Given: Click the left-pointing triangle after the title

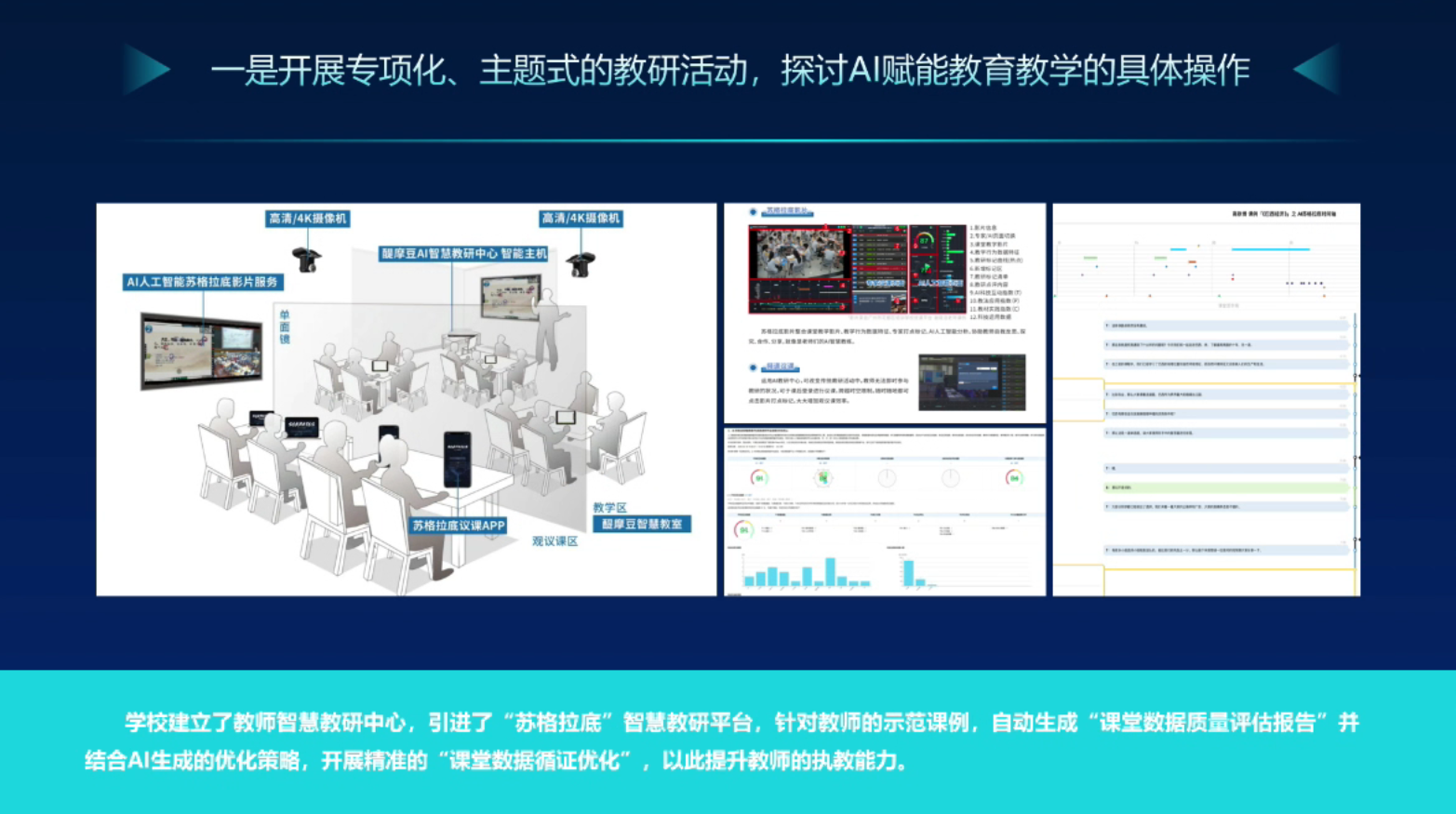Looking at the screenshot, I should point(1317,70).
